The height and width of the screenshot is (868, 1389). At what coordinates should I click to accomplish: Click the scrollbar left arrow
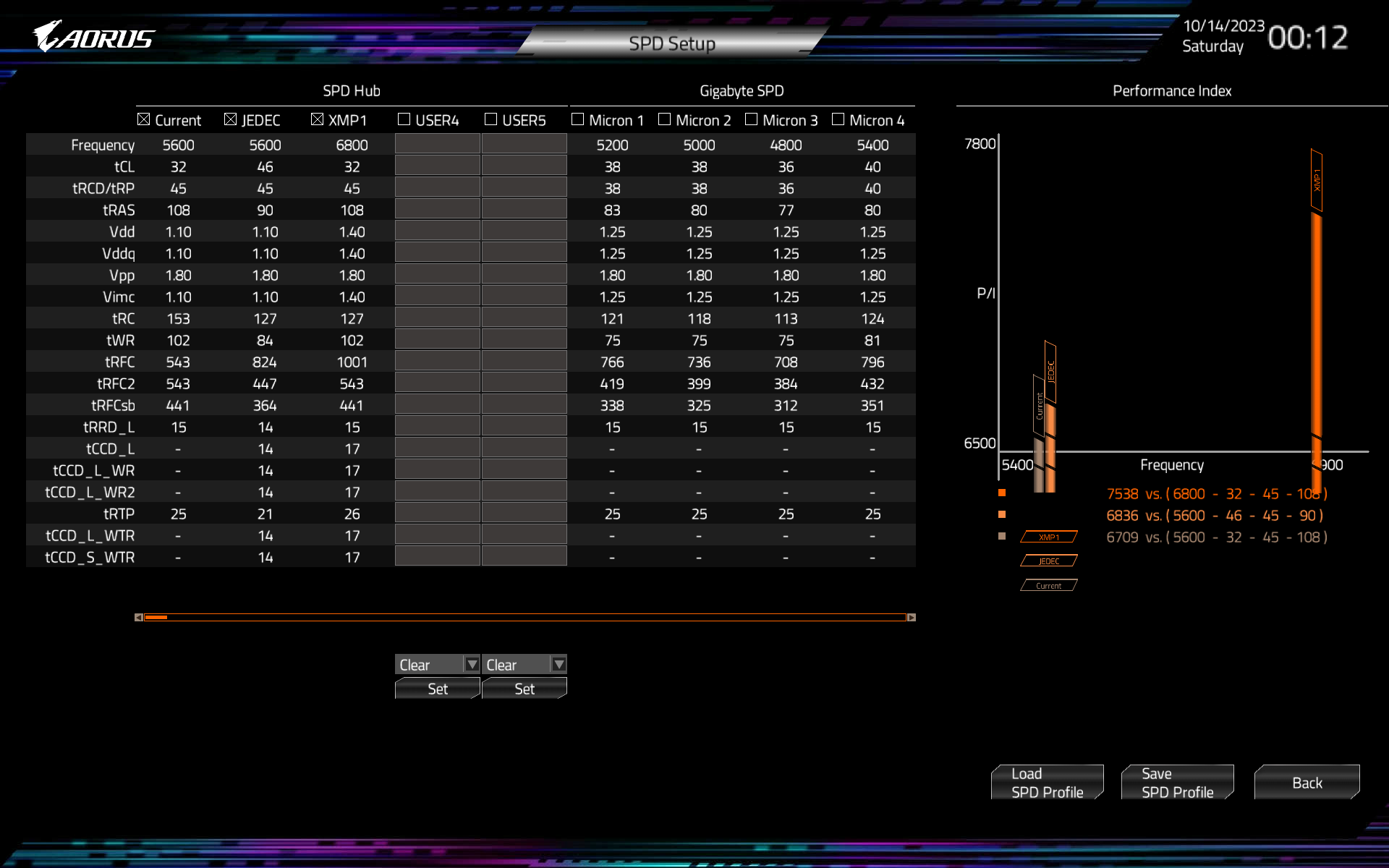point(138,617)
